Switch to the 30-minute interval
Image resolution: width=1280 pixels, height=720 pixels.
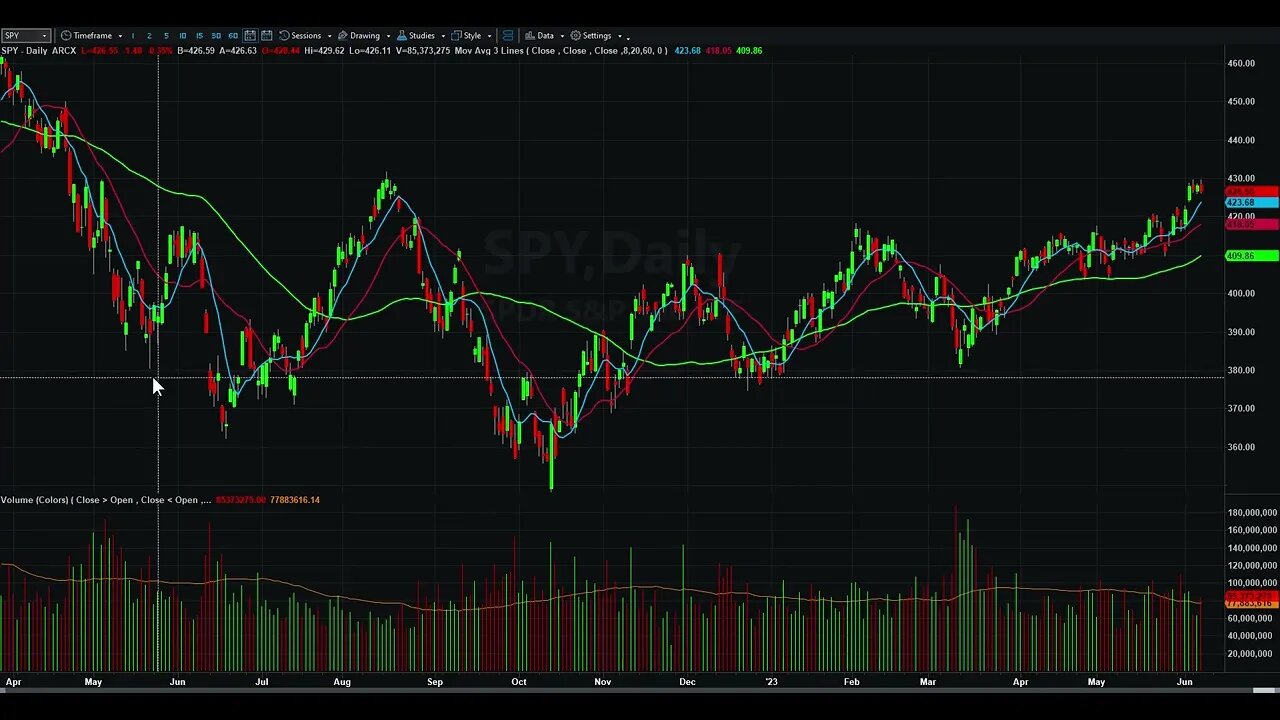point(216,36)
